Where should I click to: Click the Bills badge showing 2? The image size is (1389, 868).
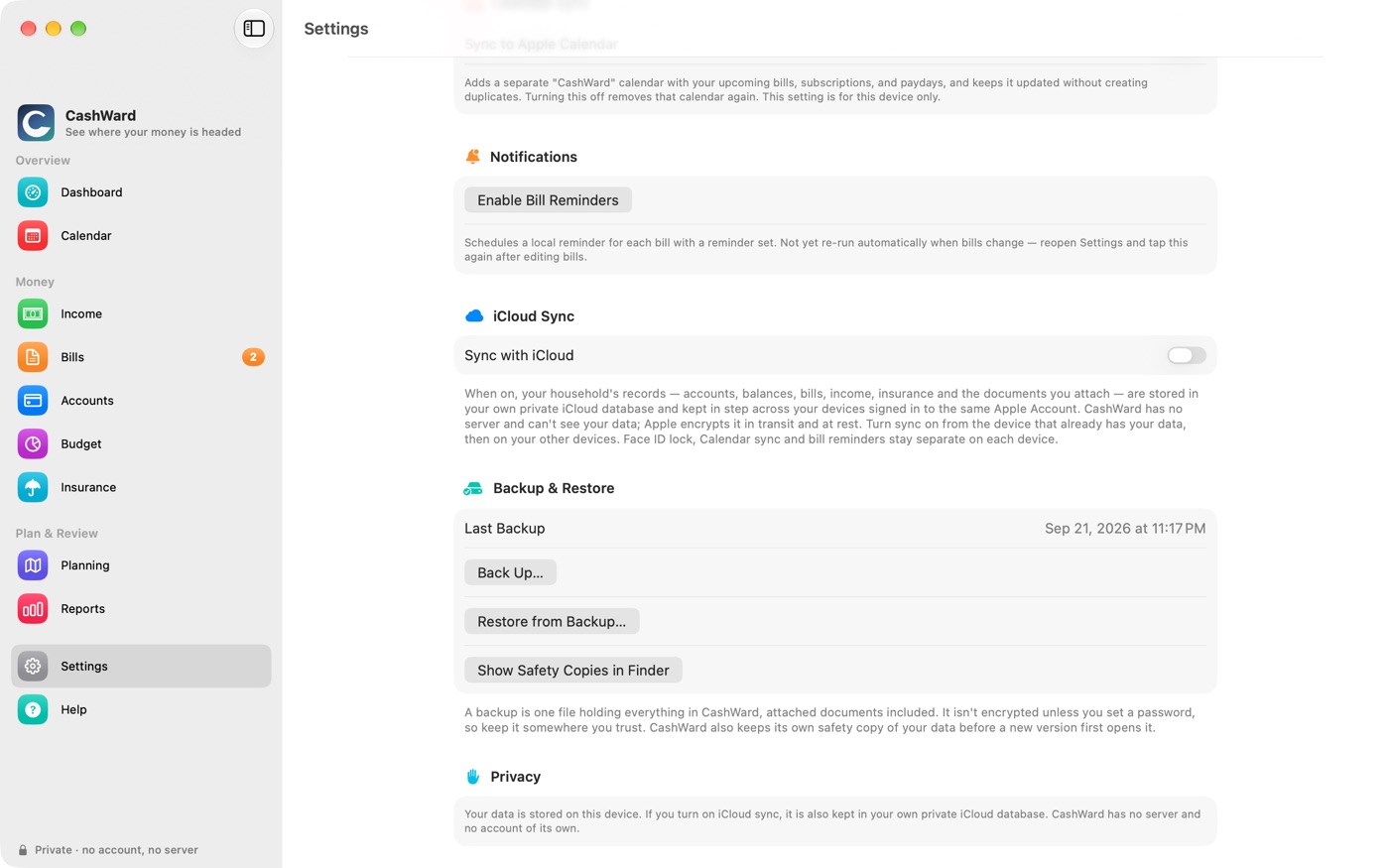253,357
